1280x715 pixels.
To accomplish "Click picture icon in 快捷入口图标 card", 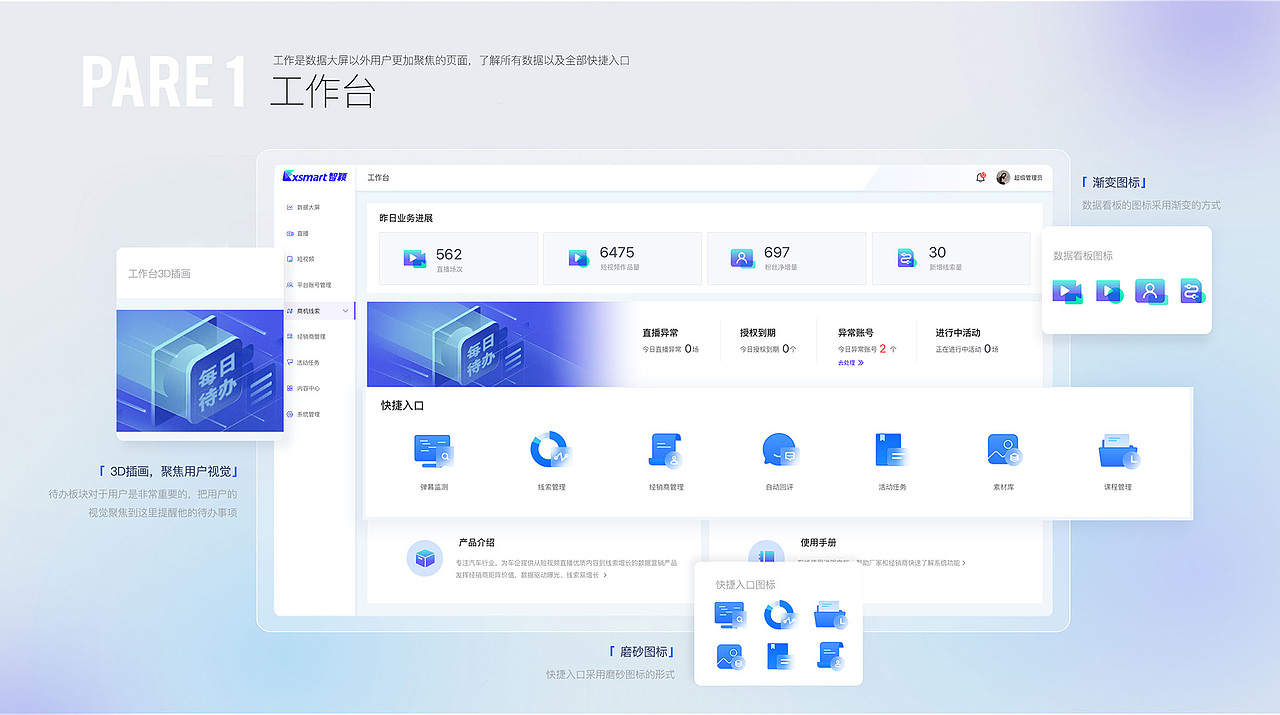I will [729, 656].
